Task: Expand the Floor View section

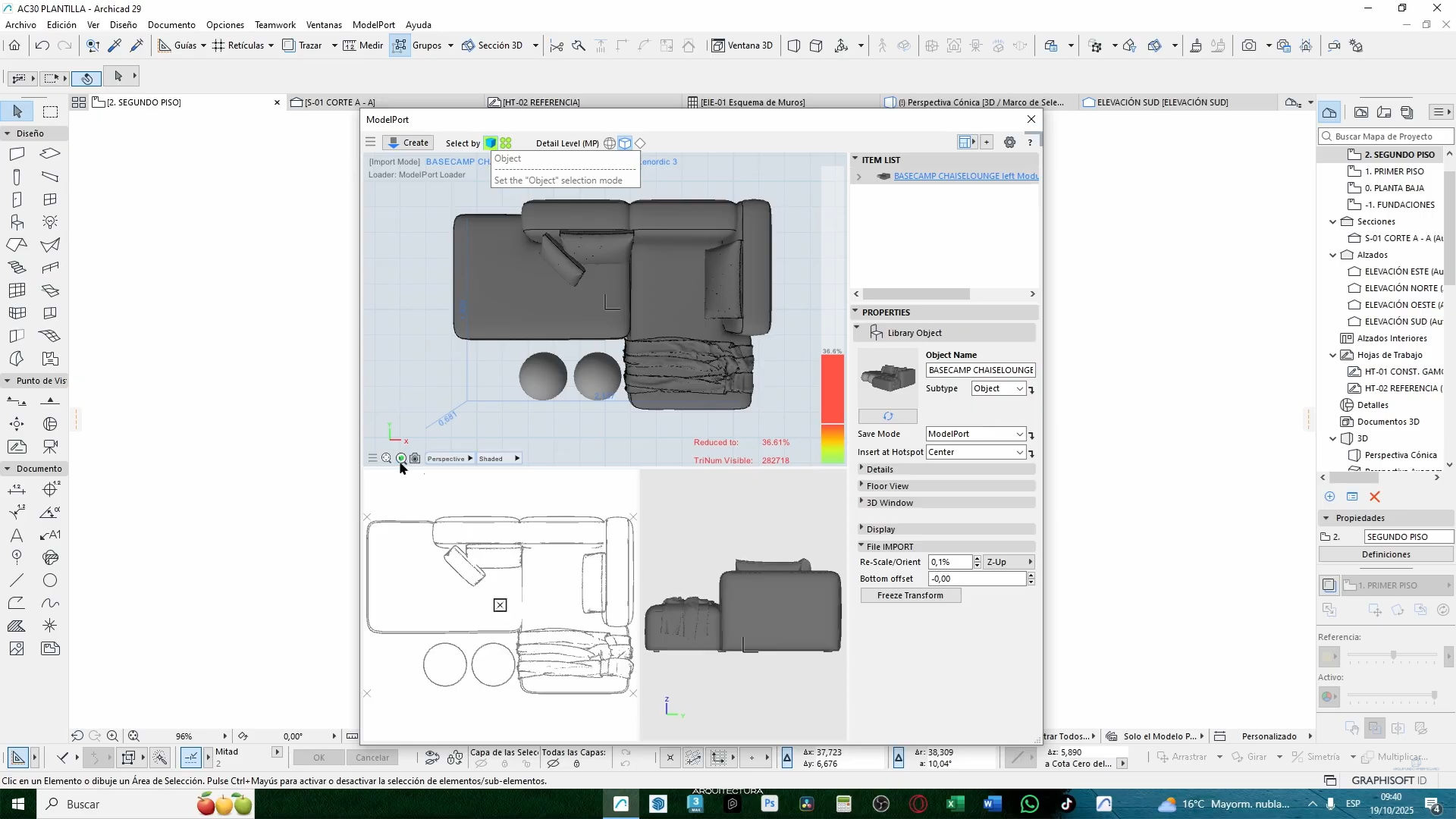Action: click(x=887, y=486)
